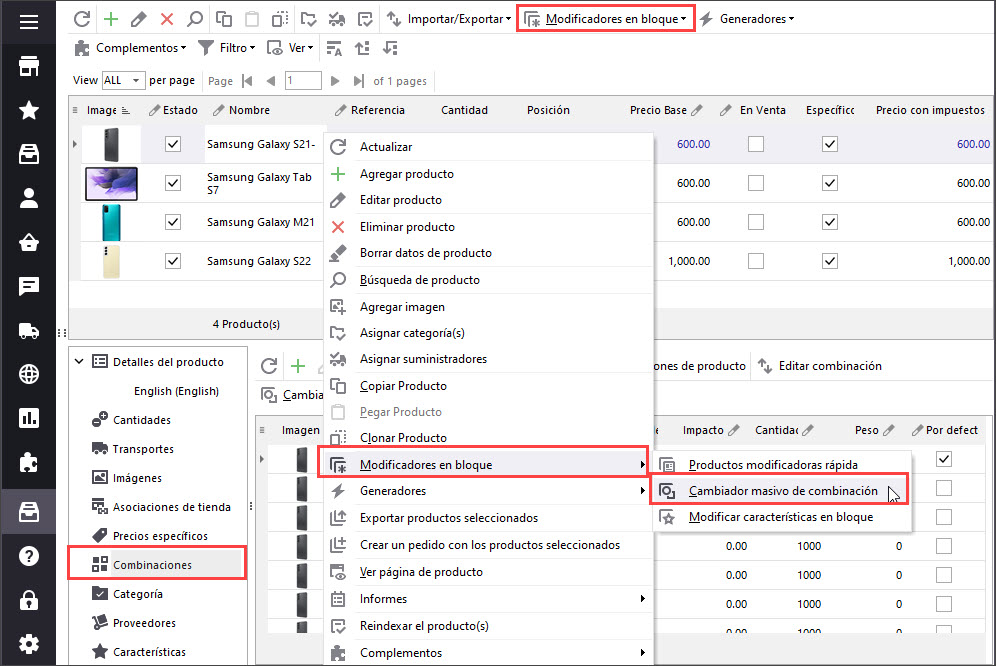Click the page number input field
Screen dimensions: 996x666
click(303, 81)
